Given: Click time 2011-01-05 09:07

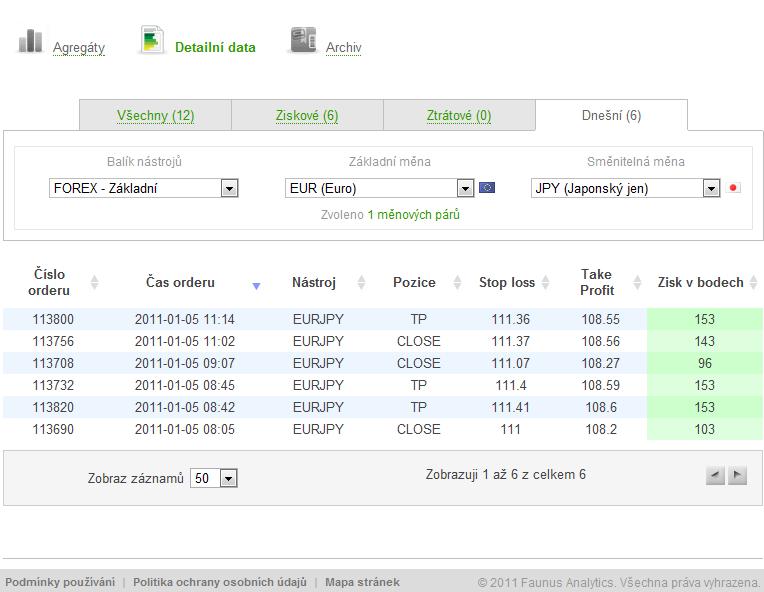Looking at the screenshot, I should (185, 363).
